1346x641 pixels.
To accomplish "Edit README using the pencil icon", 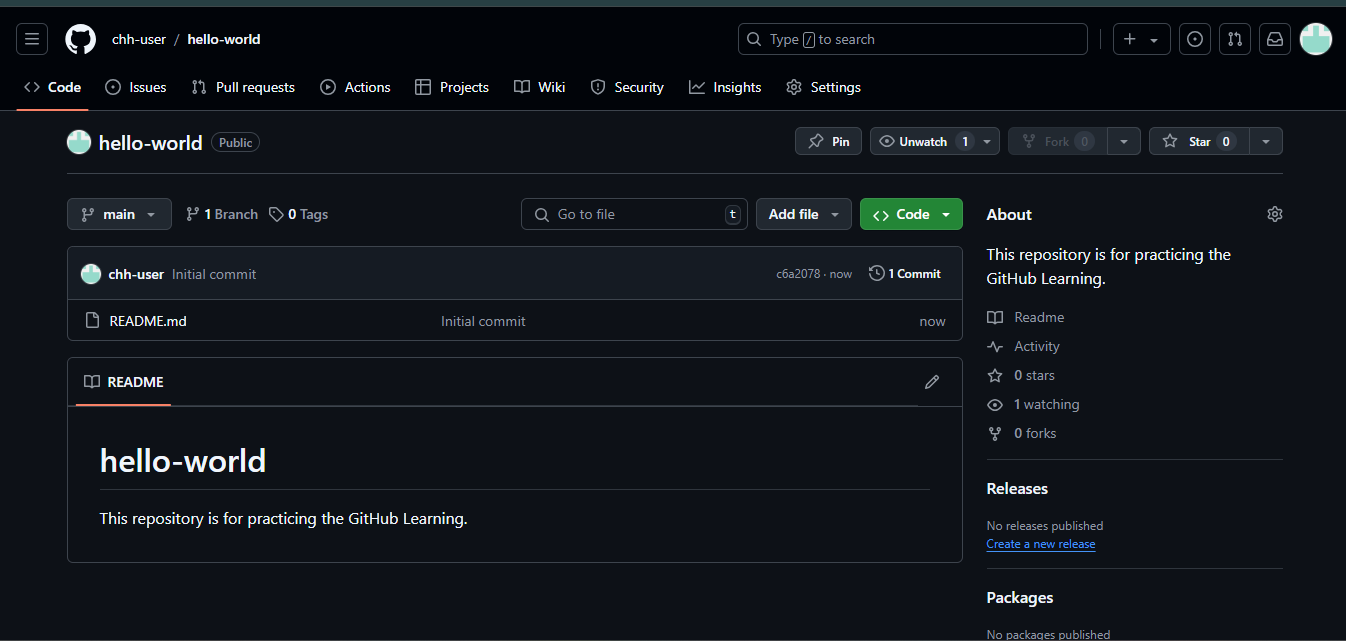I will (x=932, y=382).
